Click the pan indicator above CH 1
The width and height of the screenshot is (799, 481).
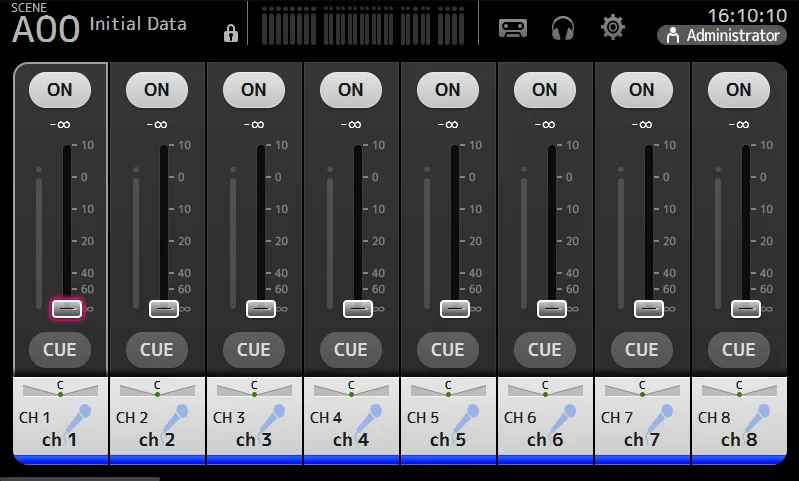pos(60,389)
